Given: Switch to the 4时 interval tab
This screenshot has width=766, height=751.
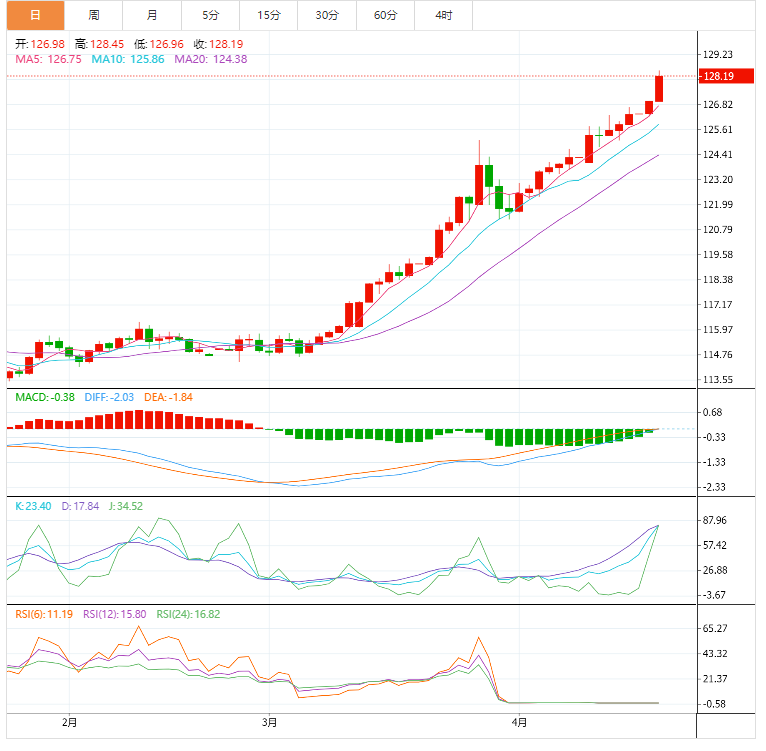Looking at the screenshot, I should click(443, 15).
